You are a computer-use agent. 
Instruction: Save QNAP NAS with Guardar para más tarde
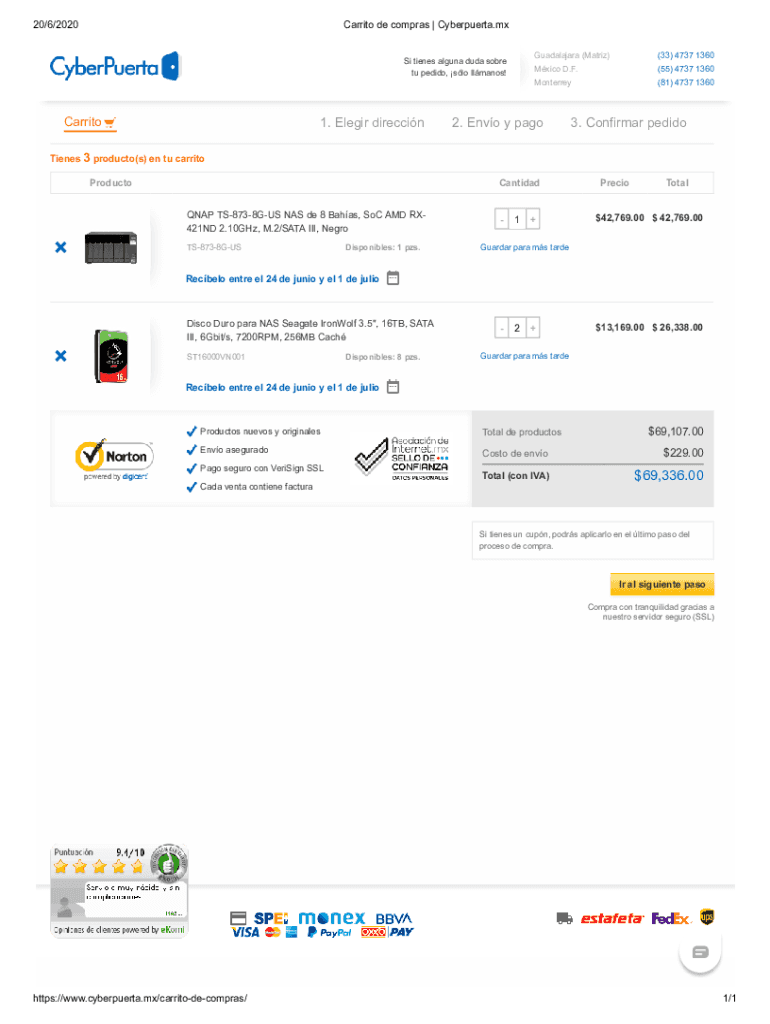coord(524,248)
